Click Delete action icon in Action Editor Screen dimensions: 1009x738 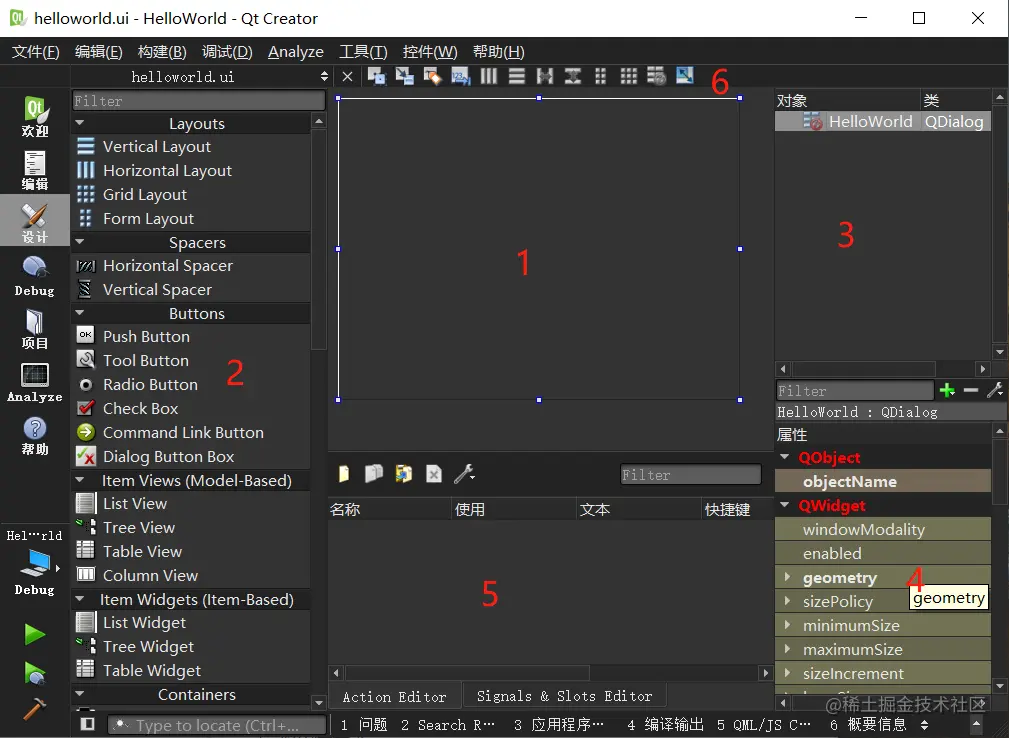pos(434,474)
